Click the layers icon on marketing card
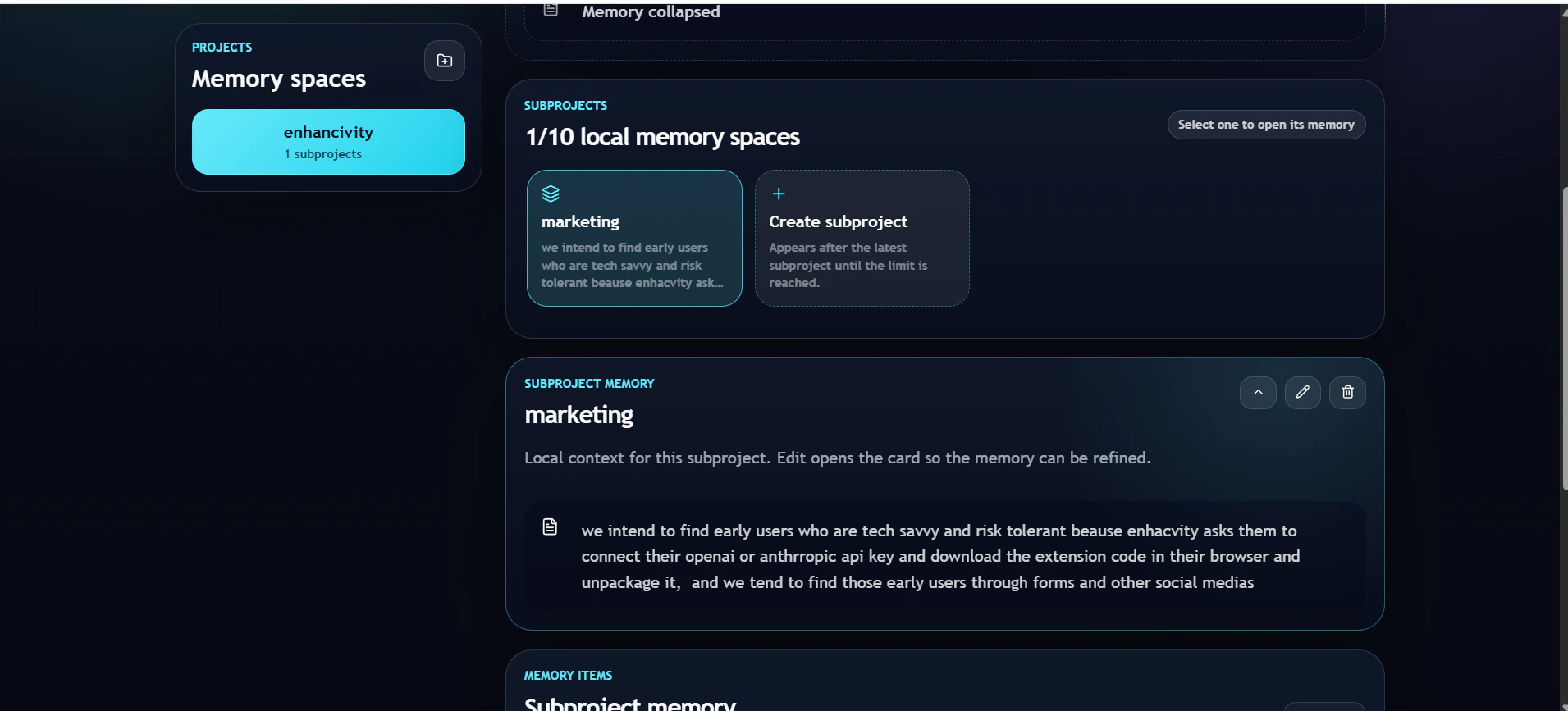This screenshot has height=711, width=1568. pos(551,194)
